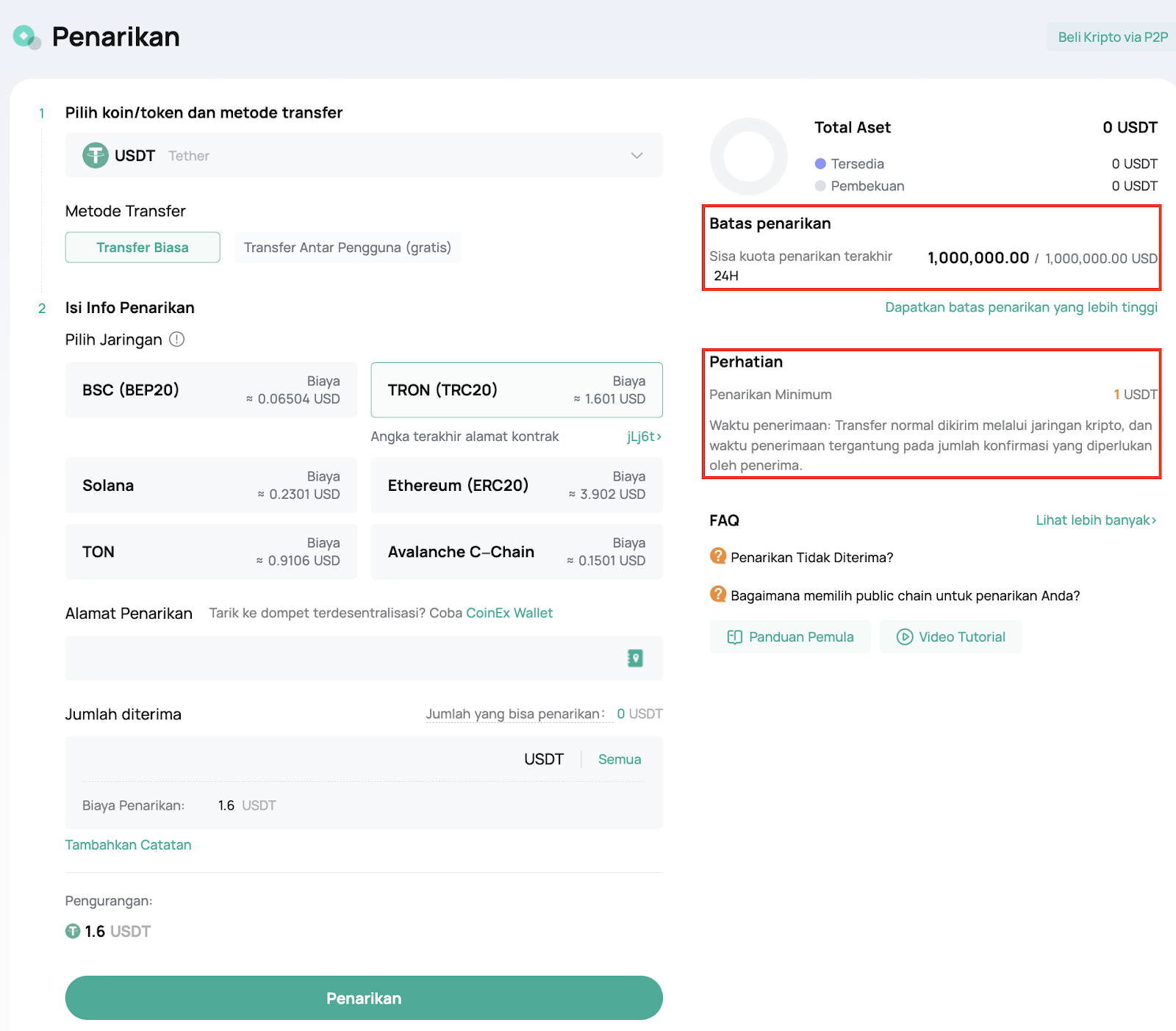
Task: Click the play icon in Video Tutorial
Action: (x=905, y=637)
